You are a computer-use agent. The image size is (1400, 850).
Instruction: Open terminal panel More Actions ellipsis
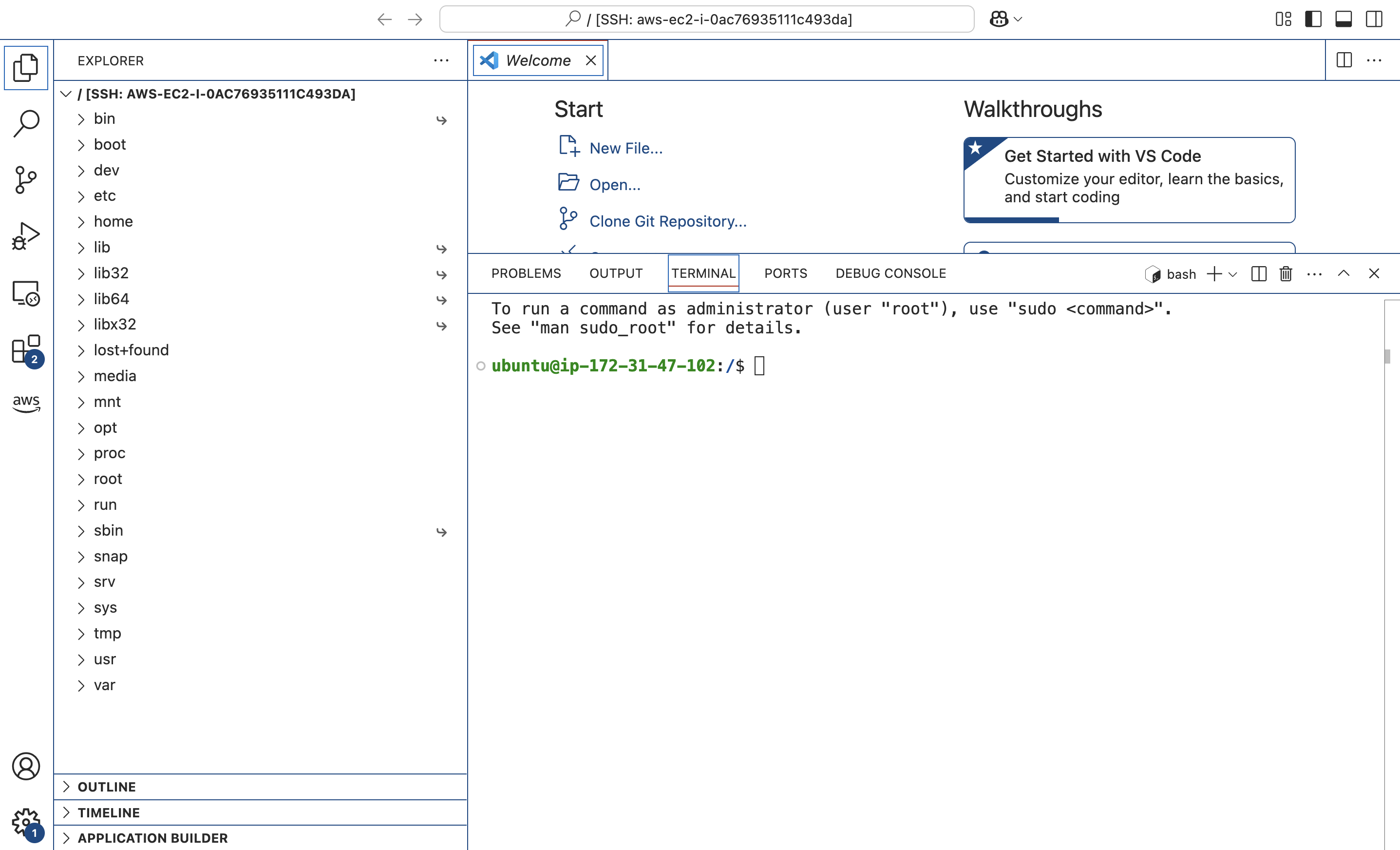tap(1314, 274)
